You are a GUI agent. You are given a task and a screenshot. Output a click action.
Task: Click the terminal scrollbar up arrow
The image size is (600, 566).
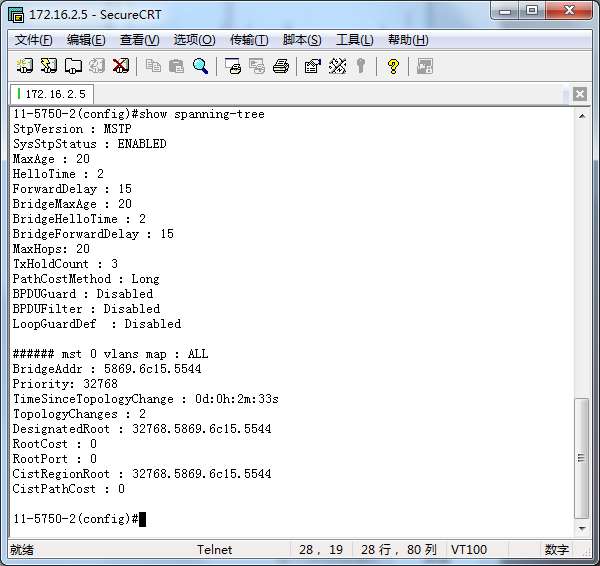[x=582, y=115]
